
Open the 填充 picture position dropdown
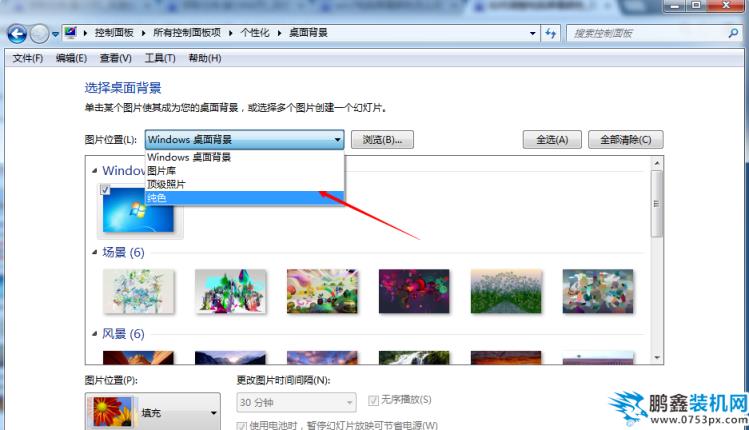click(x=153, y=412)
